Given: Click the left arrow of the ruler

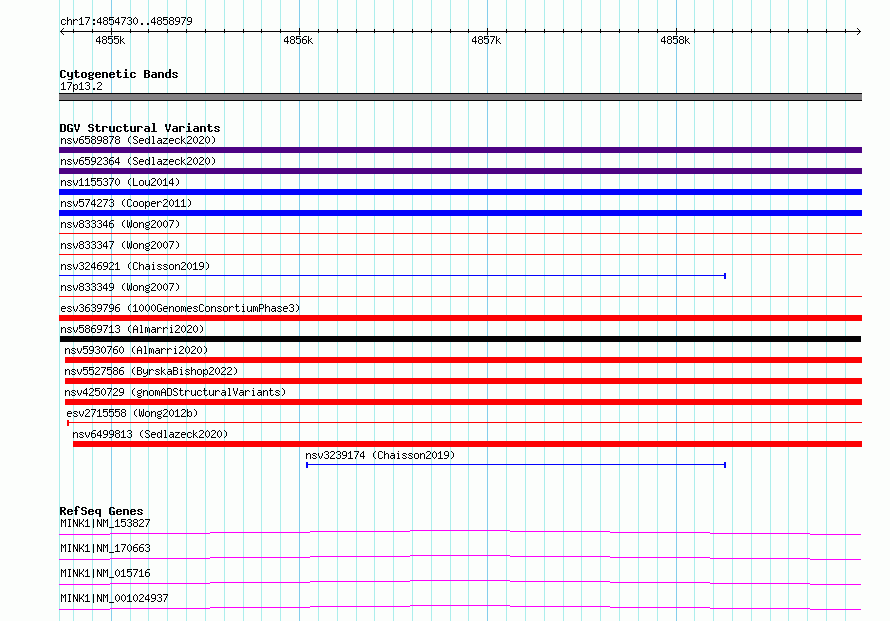Looking at the screenshot, I should pyautogui.click(x=62, y=31).
